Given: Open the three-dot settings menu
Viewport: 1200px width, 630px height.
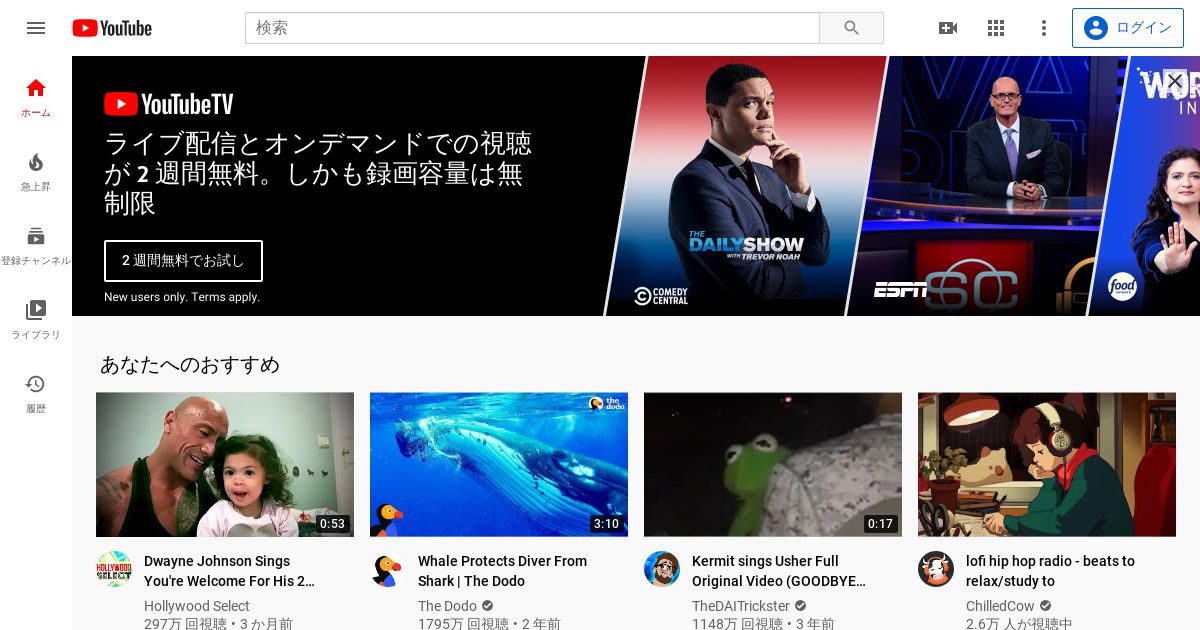Looking at the screenshot, I should pyautogui.click(x=1044, y=28).
